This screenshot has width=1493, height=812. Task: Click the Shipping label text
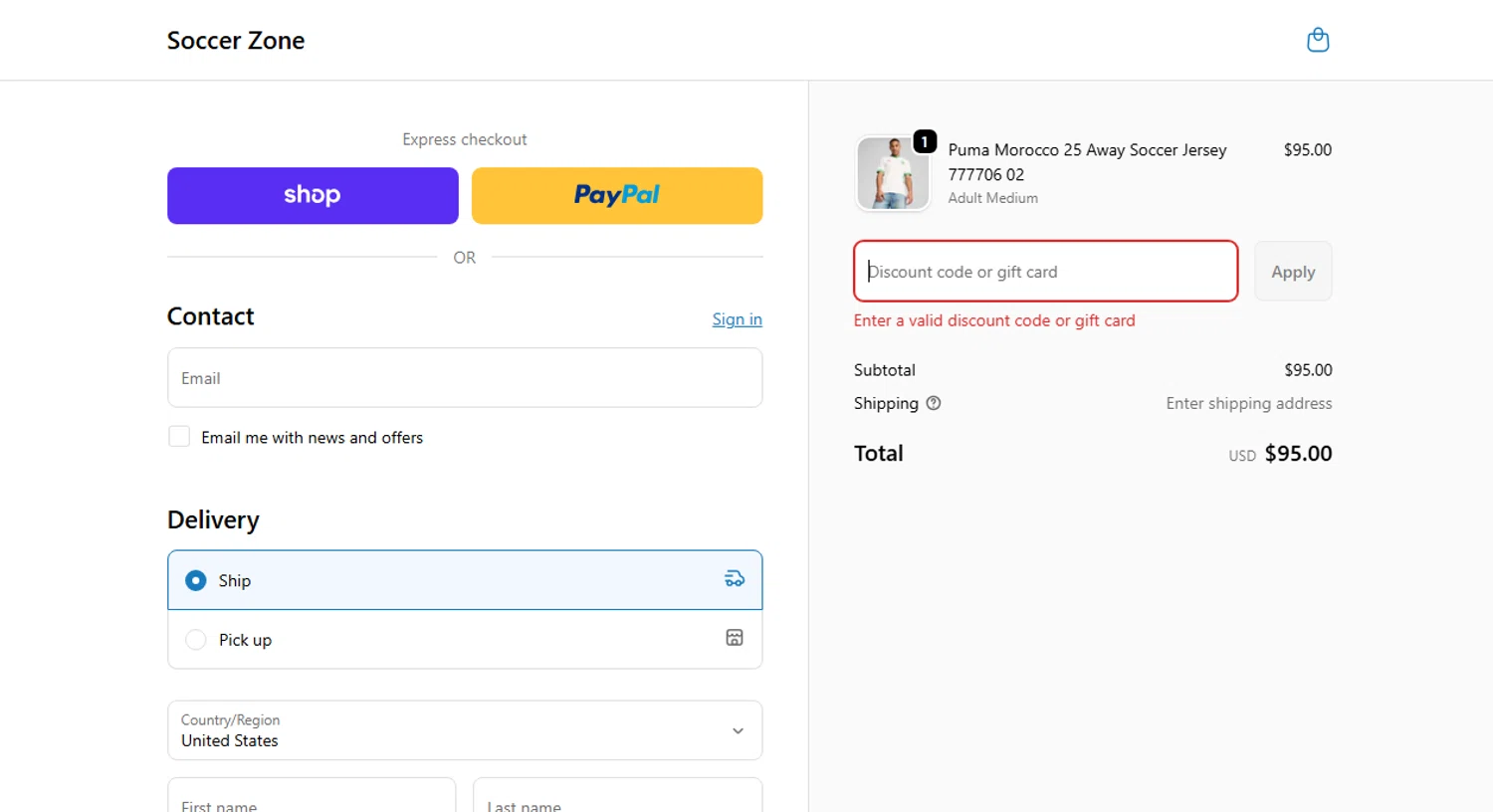[x=886, y=403]
